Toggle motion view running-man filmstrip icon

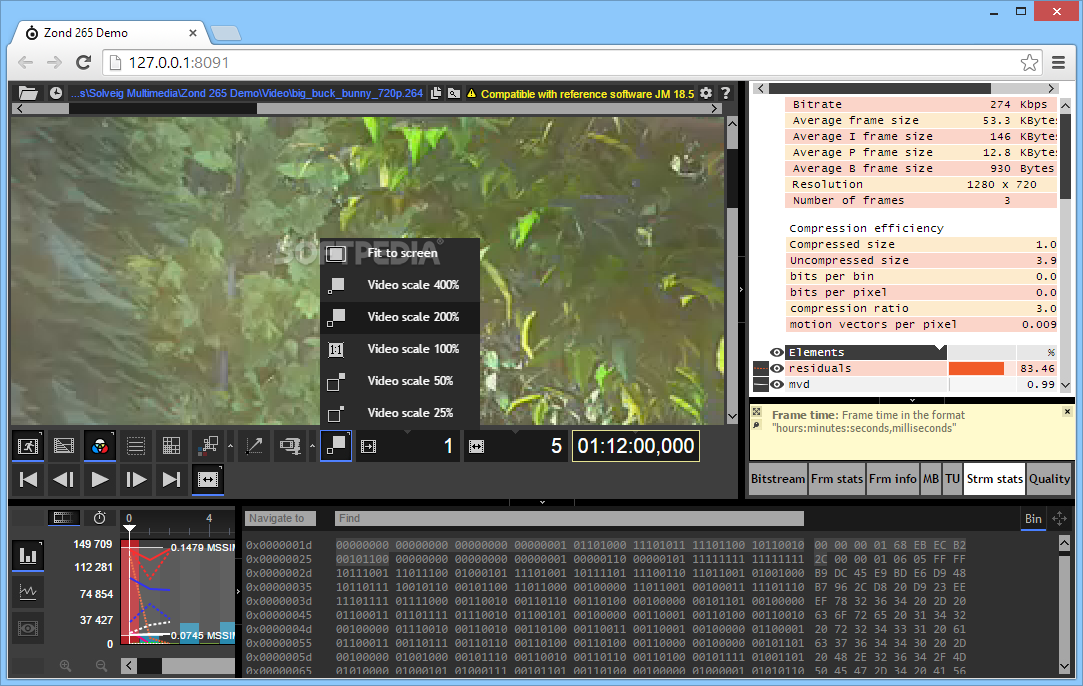28,446
